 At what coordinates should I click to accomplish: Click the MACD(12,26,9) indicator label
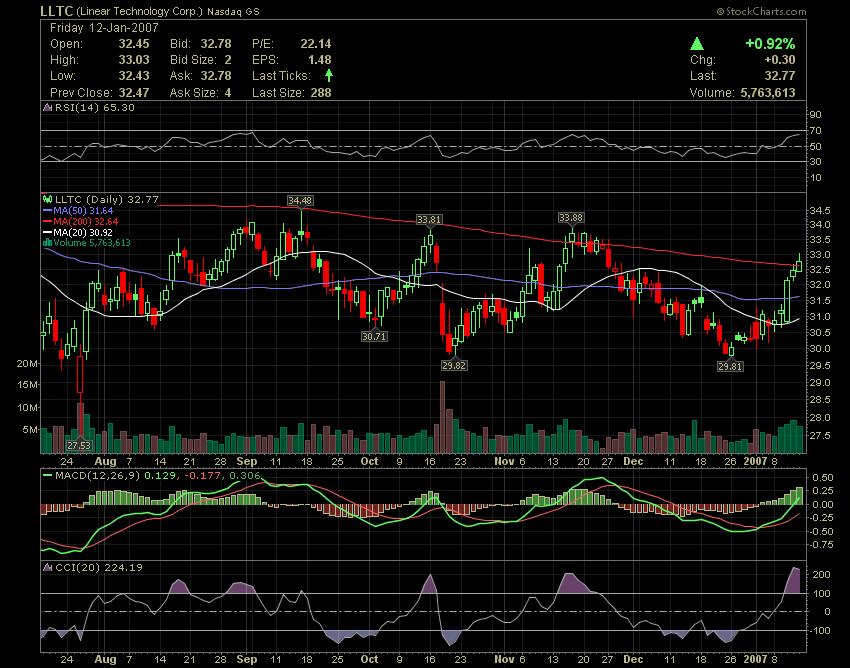(98, 476)
